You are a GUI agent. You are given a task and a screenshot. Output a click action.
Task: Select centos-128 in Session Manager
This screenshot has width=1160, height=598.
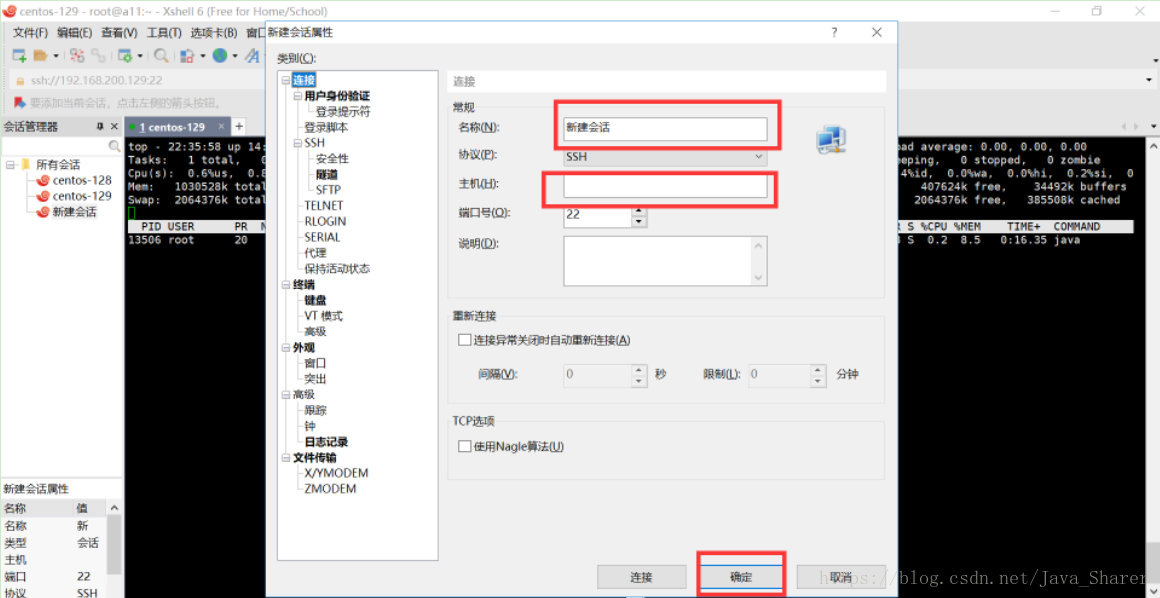[x=82, y=180]
